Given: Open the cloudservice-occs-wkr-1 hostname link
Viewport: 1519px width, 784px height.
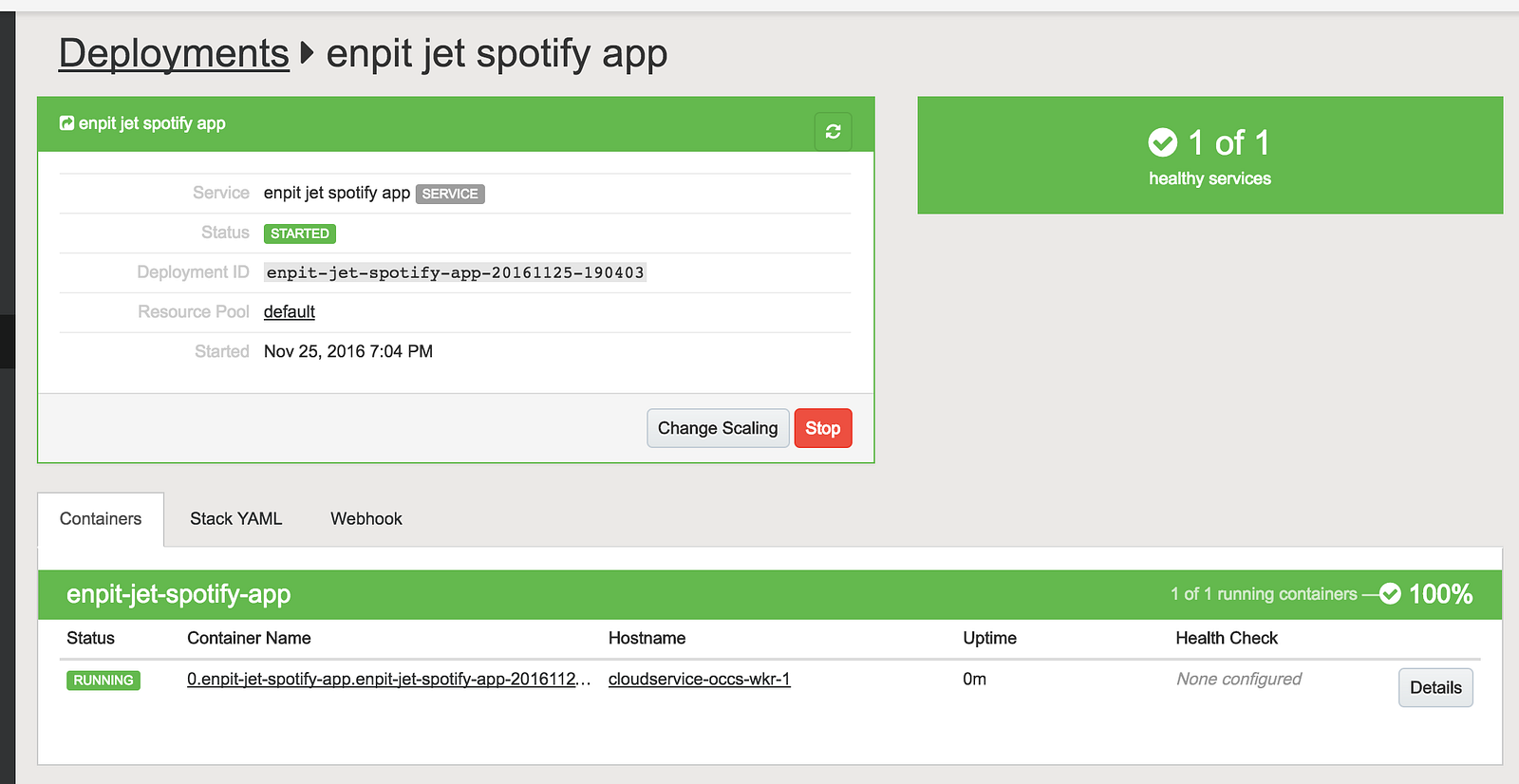Looking at the screenshot, I should coord(699,680).
